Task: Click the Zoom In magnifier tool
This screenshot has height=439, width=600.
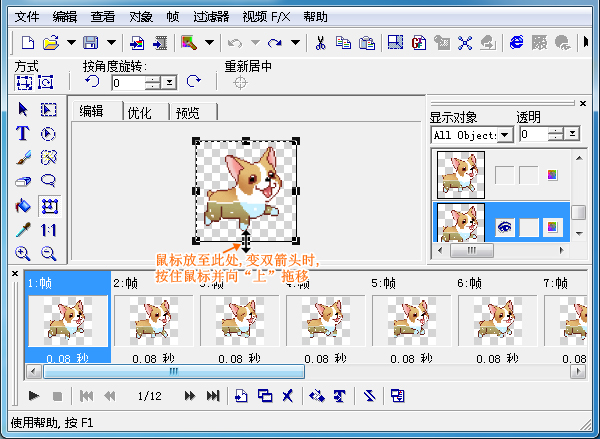Action: click(x=23, y=253)
